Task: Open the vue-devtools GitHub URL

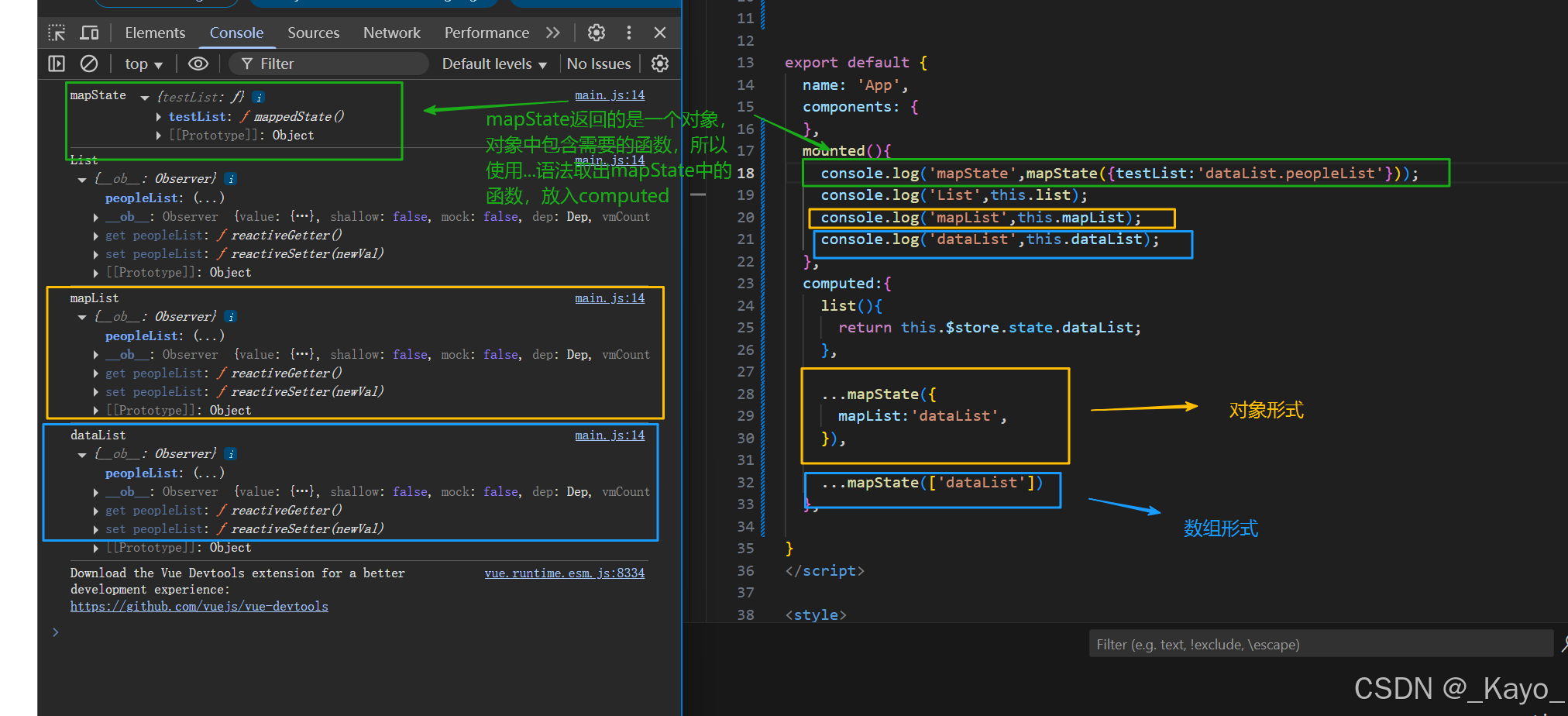Action: click(199, 606)
